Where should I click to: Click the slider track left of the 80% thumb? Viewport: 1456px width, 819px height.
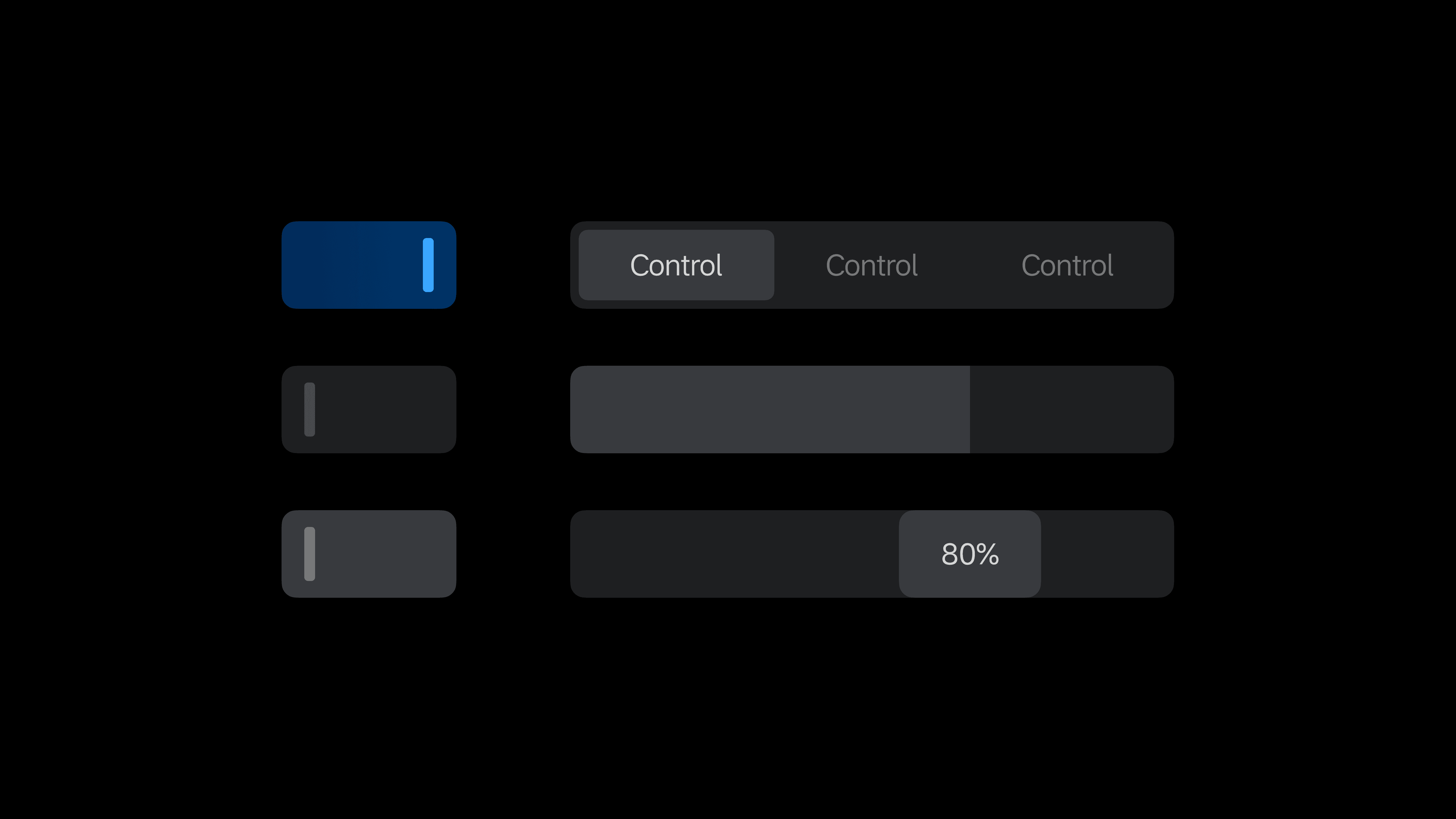pos(734,554)
